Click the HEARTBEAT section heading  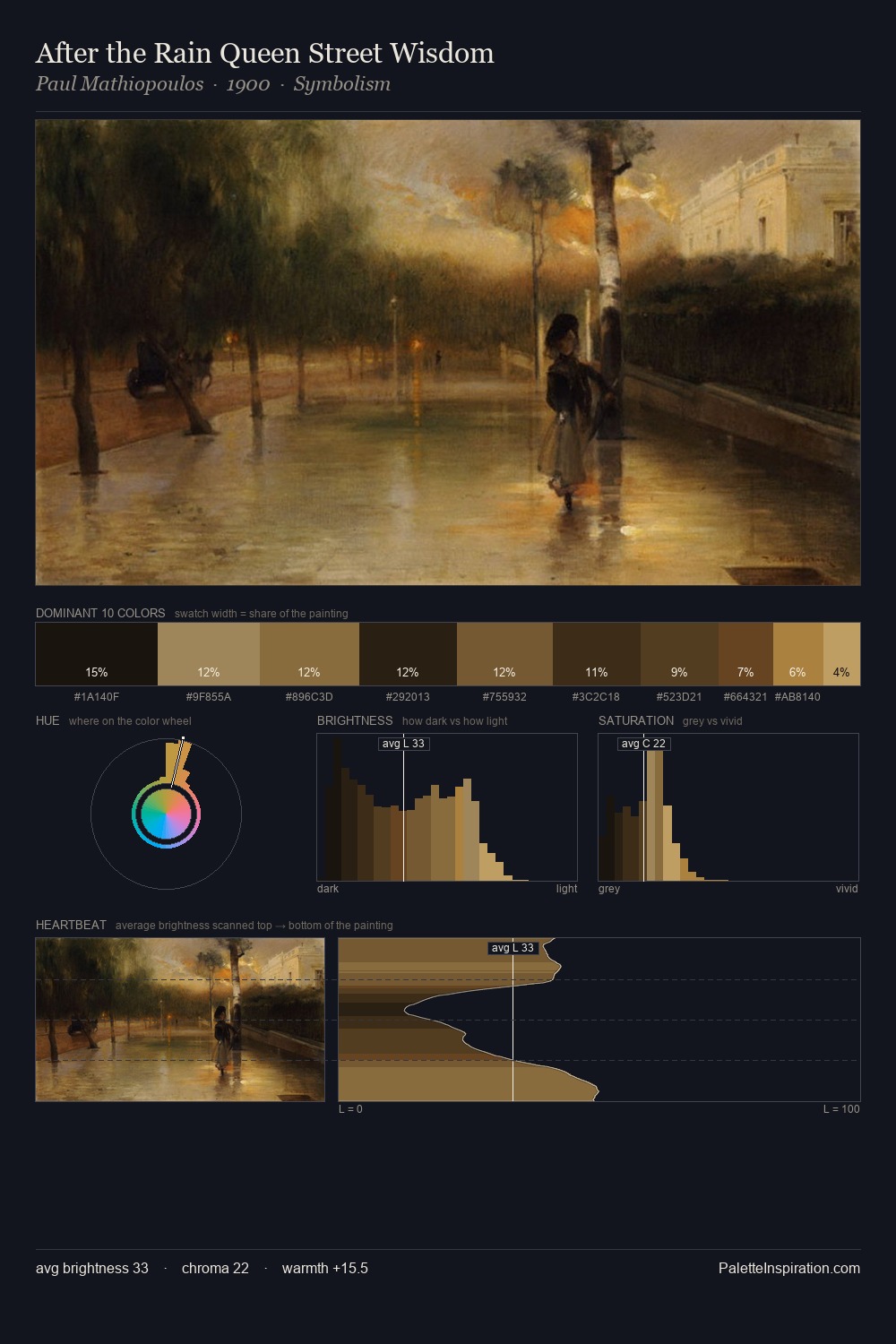click(x=71, y=925)
